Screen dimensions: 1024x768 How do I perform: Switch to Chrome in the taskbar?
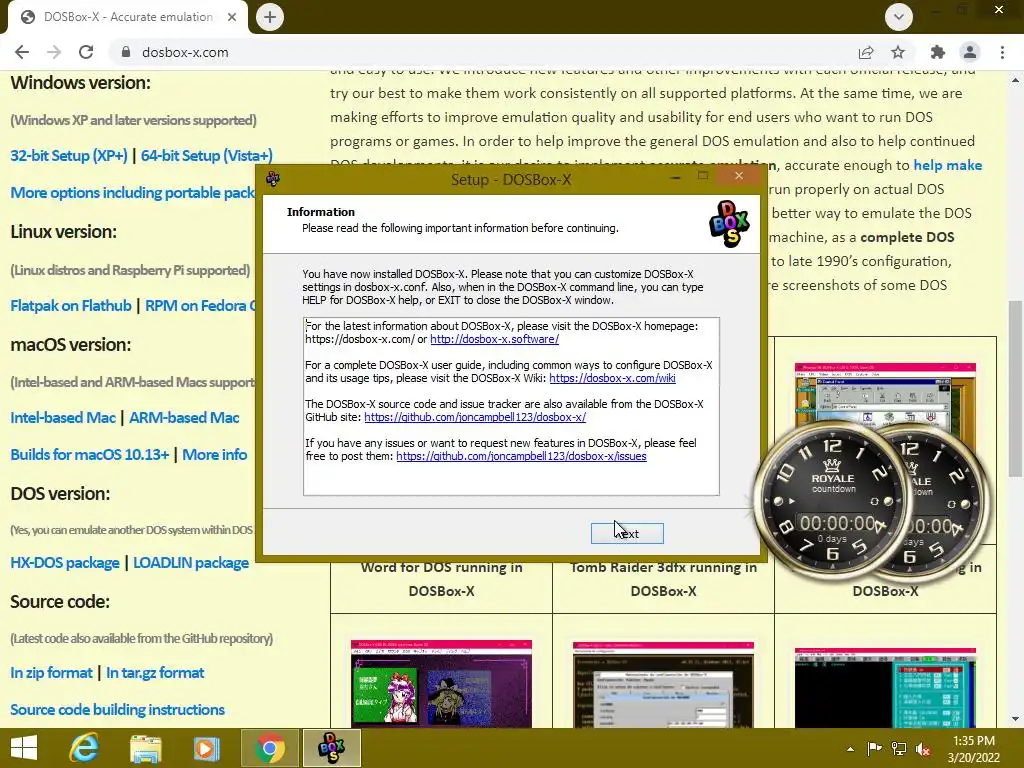coord(270,748)
